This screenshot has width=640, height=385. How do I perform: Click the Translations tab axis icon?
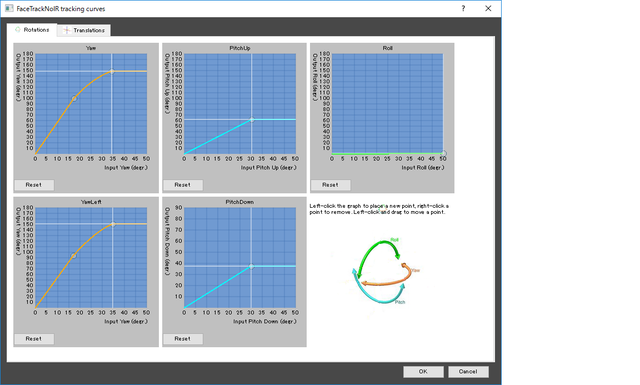coord(67,30)
